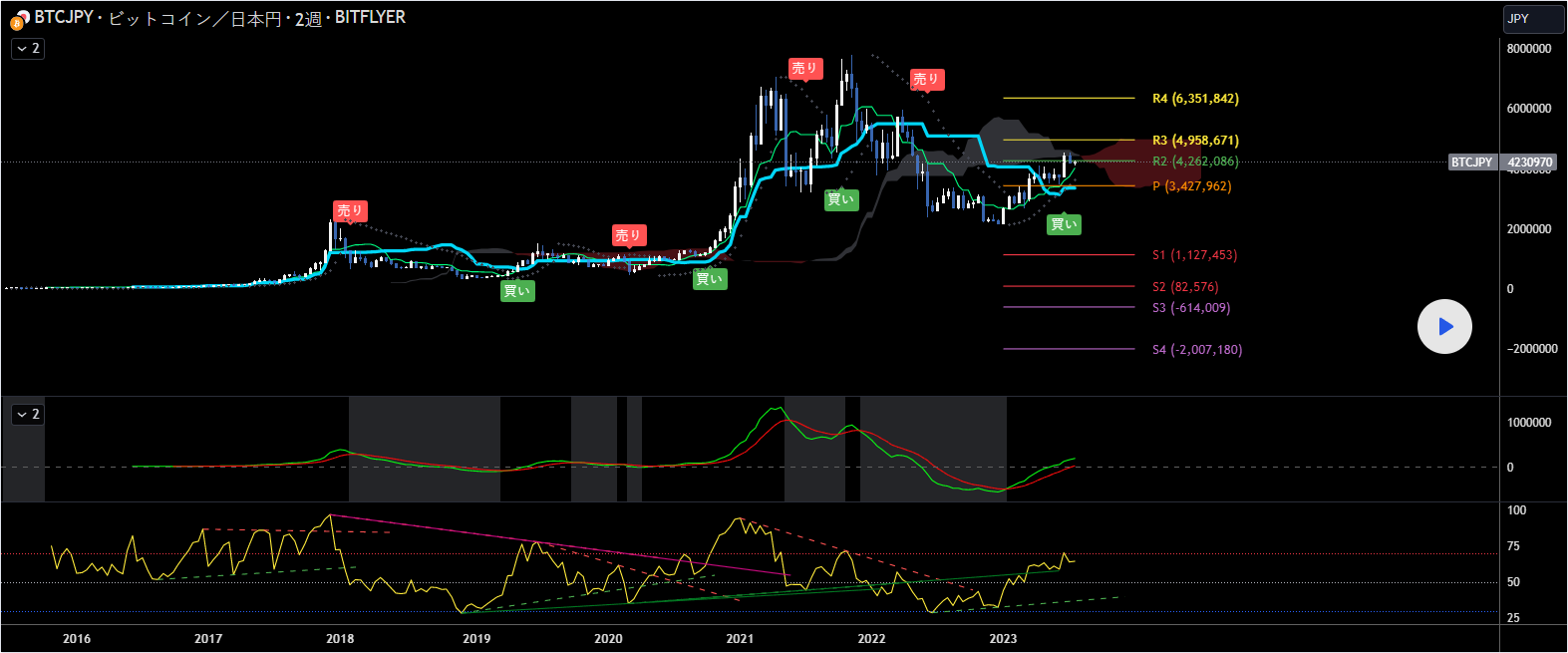This screenshot has height=653, width=1568.
Task: Click the P (3,427,962) pivot label
Action: tap(1191, 186)
